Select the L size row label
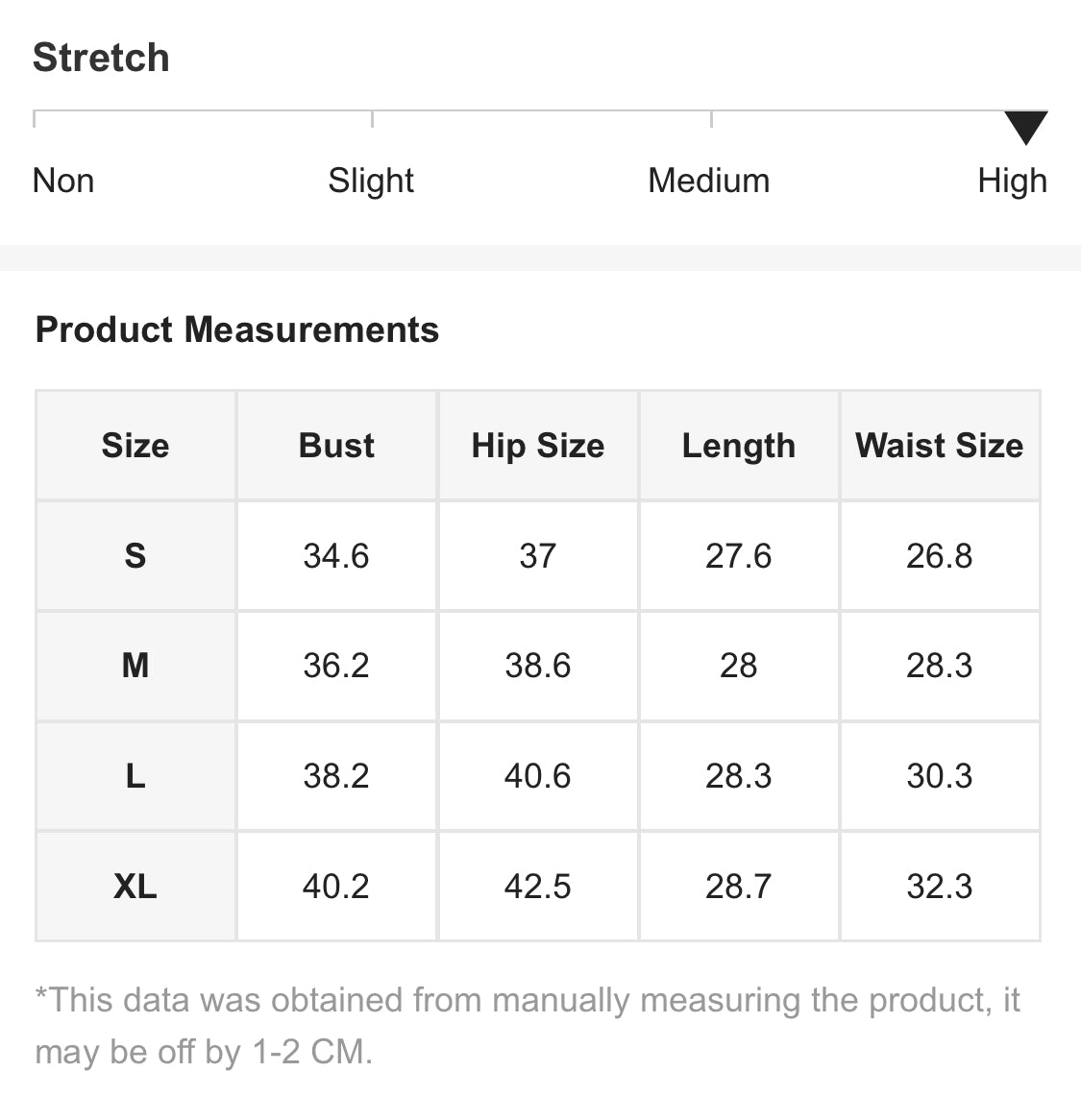 135,776
